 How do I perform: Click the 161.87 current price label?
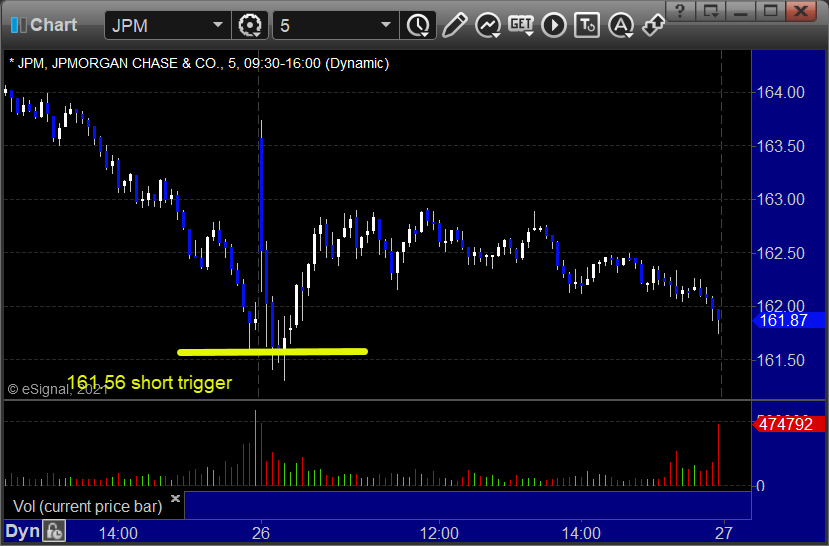788,320
